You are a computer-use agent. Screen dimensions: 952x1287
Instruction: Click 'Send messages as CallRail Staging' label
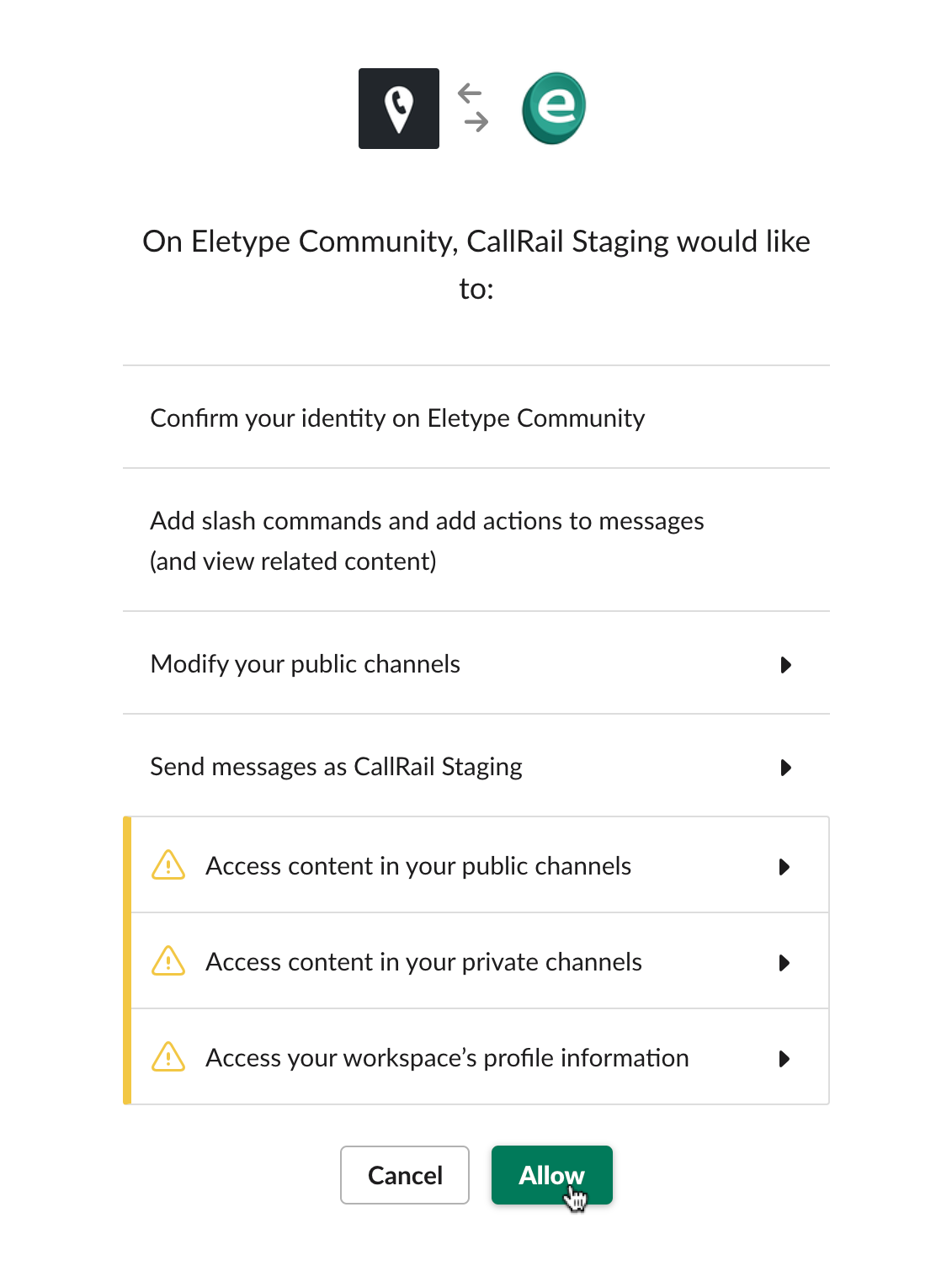click(x=336, y=767)
